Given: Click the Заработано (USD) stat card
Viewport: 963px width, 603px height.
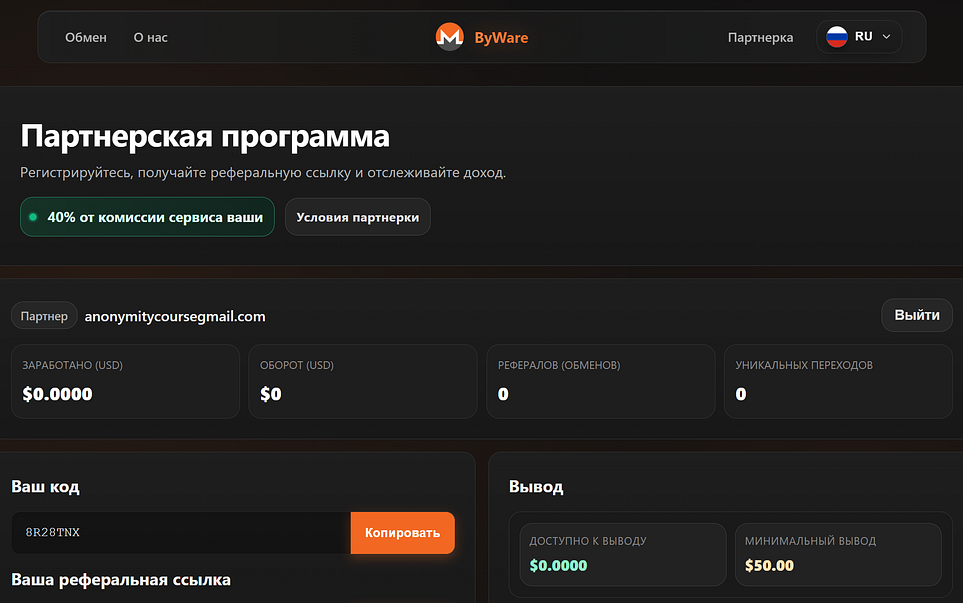Looking at the screenshot, I should tap(125, 381).
